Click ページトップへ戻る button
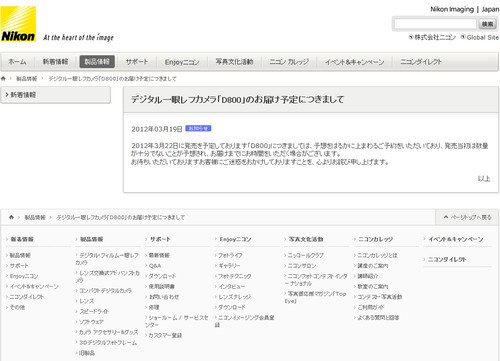This screenshot has height=361, width=500. point(467,217)
